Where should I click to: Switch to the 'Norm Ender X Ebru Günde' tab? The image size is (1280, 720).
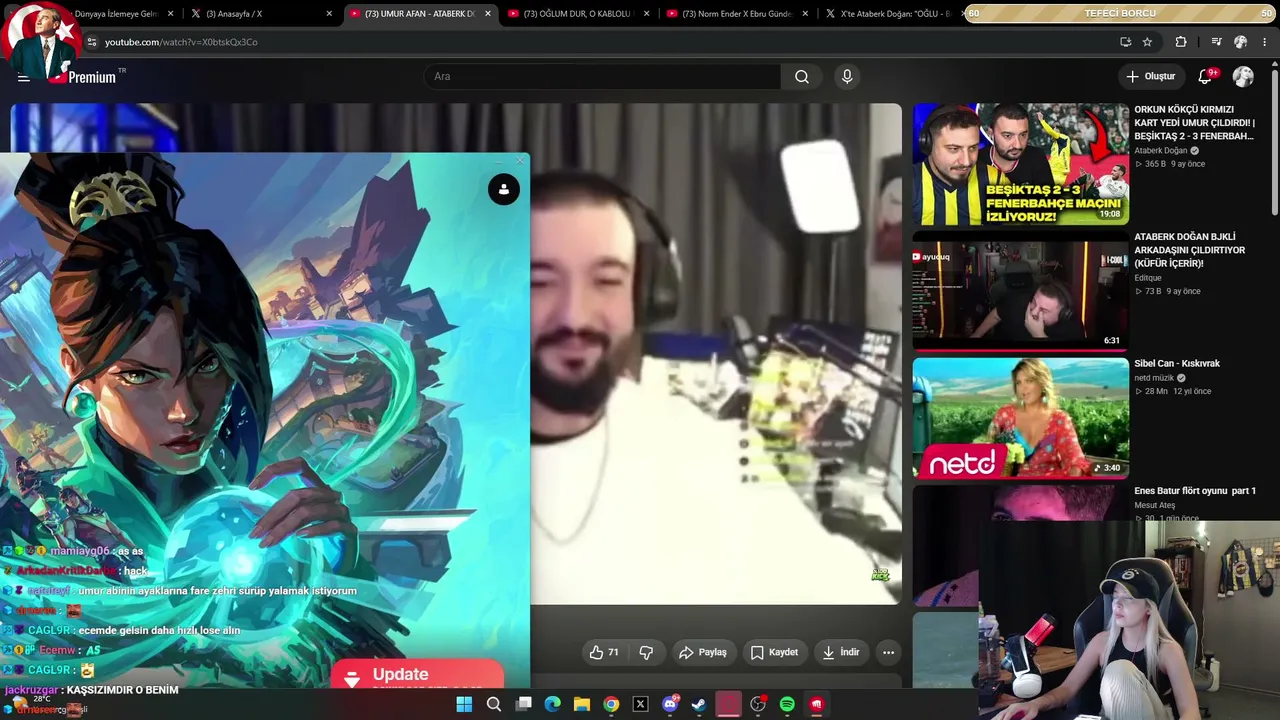tap(737, 14)
